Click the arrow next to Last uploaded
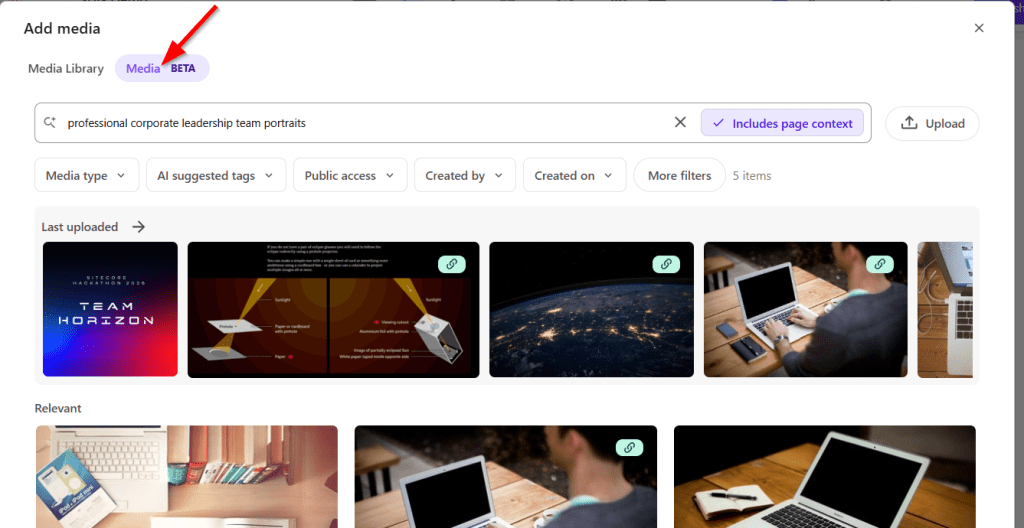 pos(138,227)
